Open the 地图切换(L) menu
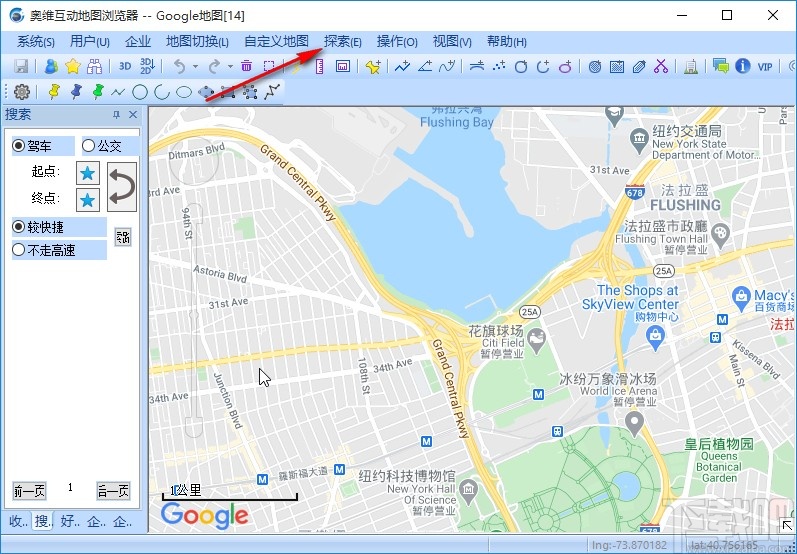797x554 pixels. (197, 42)
